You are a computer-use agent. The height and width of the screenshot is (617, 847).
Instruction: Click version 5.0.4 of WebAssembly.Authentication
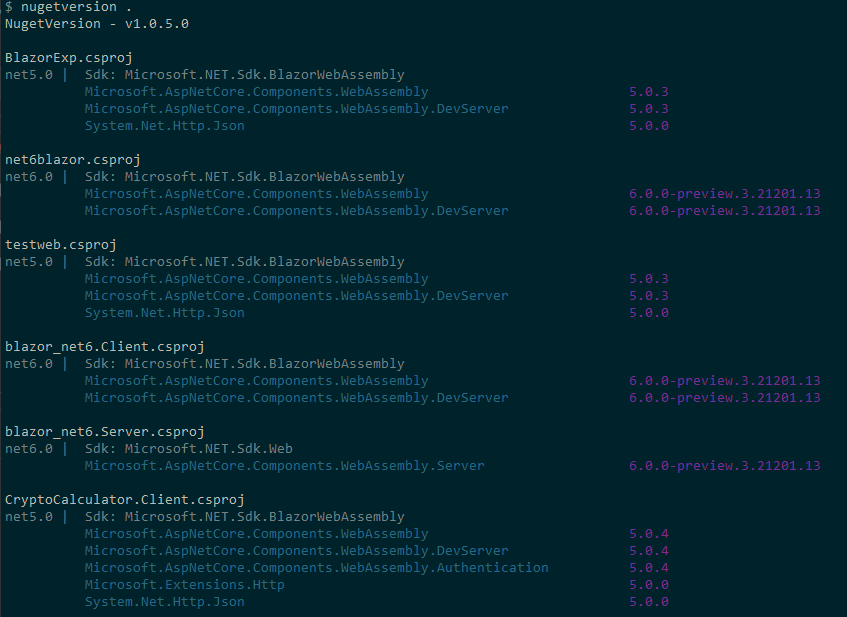coord(649,568)
